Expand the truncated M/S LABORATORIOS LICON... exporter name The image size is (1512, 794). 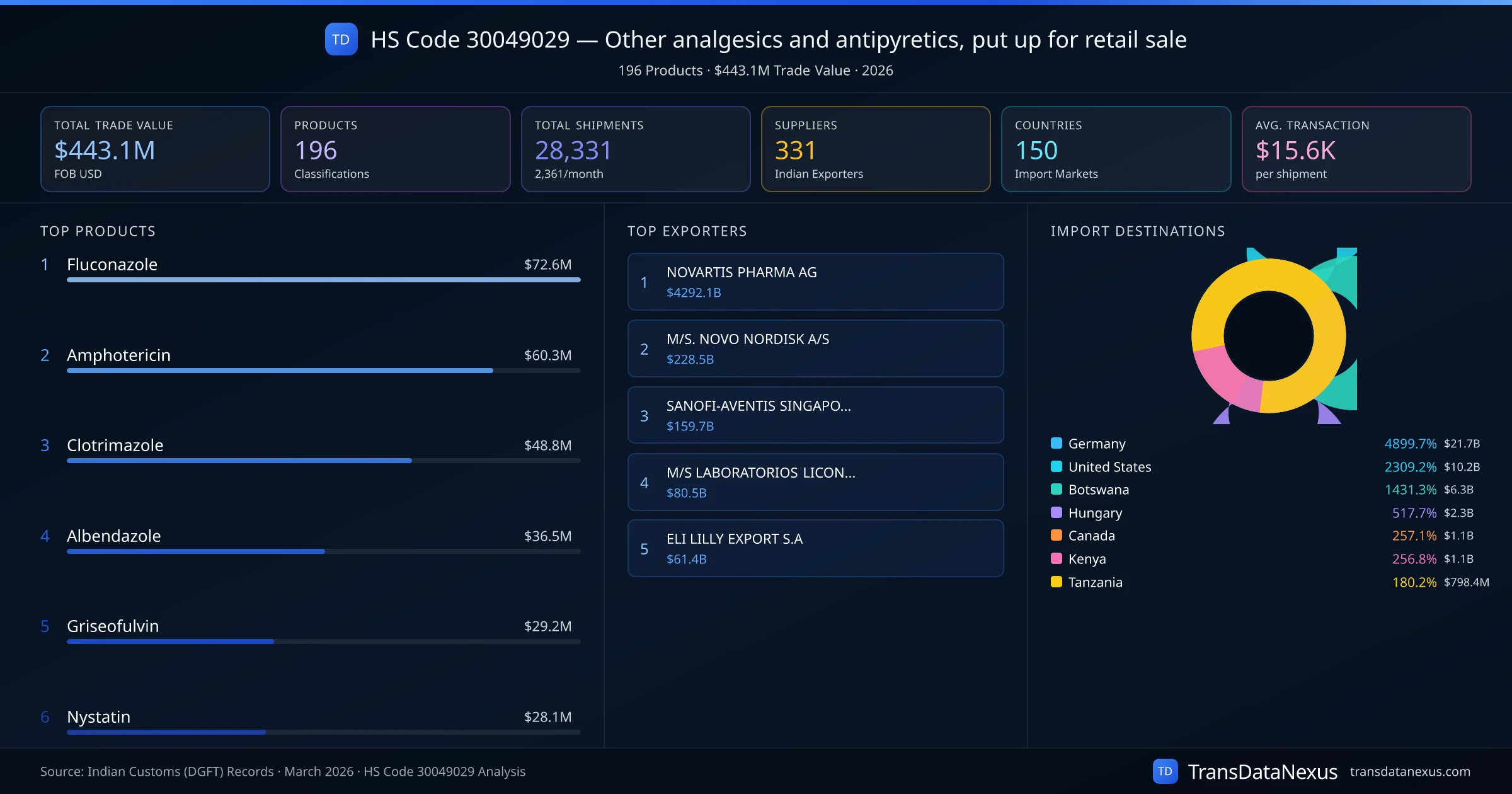(x=760, y=473)
